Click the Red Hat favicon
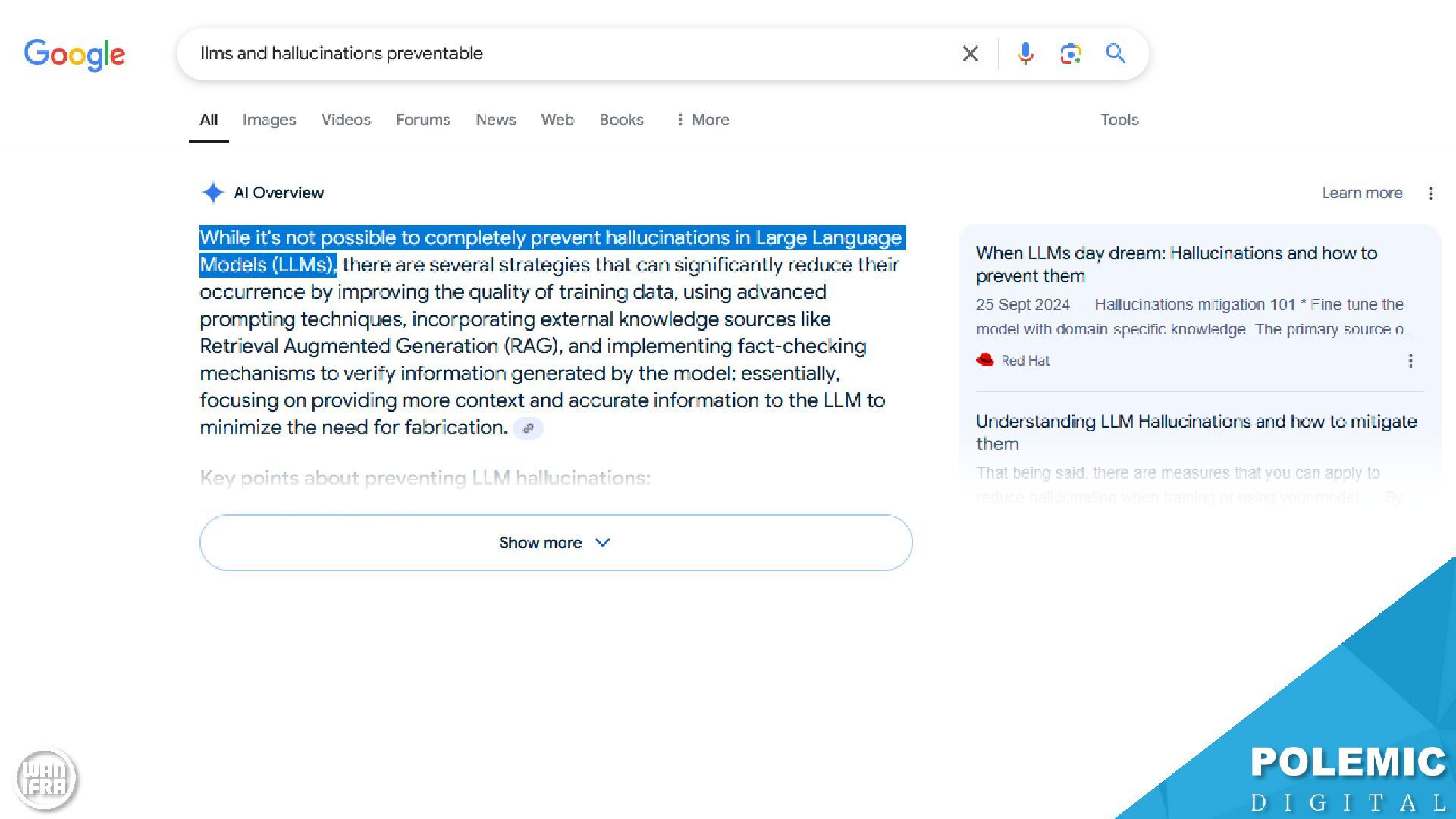This screenshot has width=1456, height=819. 985,360
